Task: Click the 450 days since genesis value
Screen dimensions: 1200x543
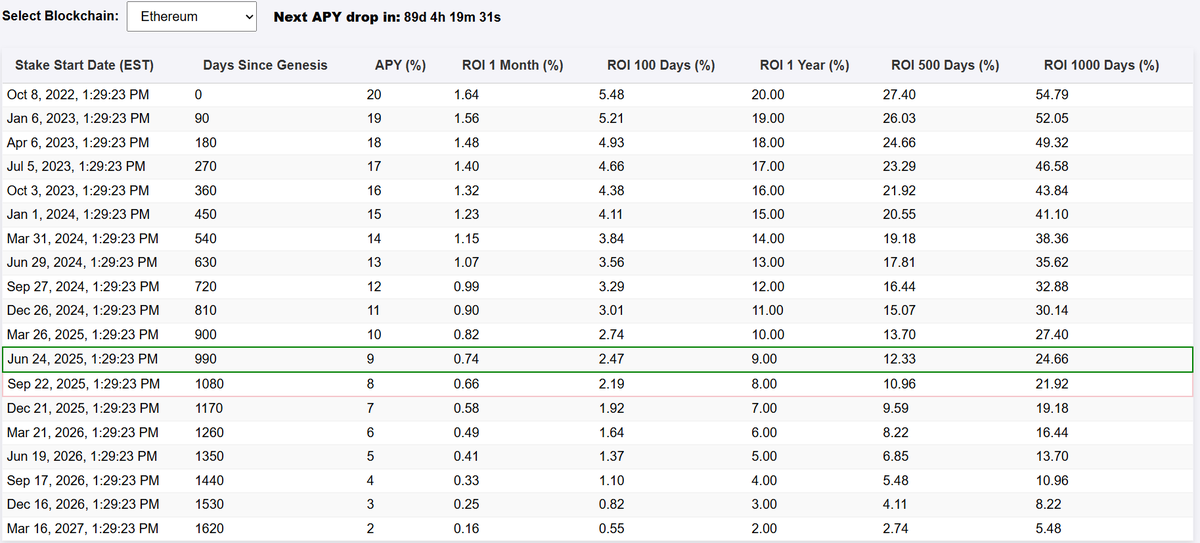Action: pyautogui.click(x=206, y=214)
